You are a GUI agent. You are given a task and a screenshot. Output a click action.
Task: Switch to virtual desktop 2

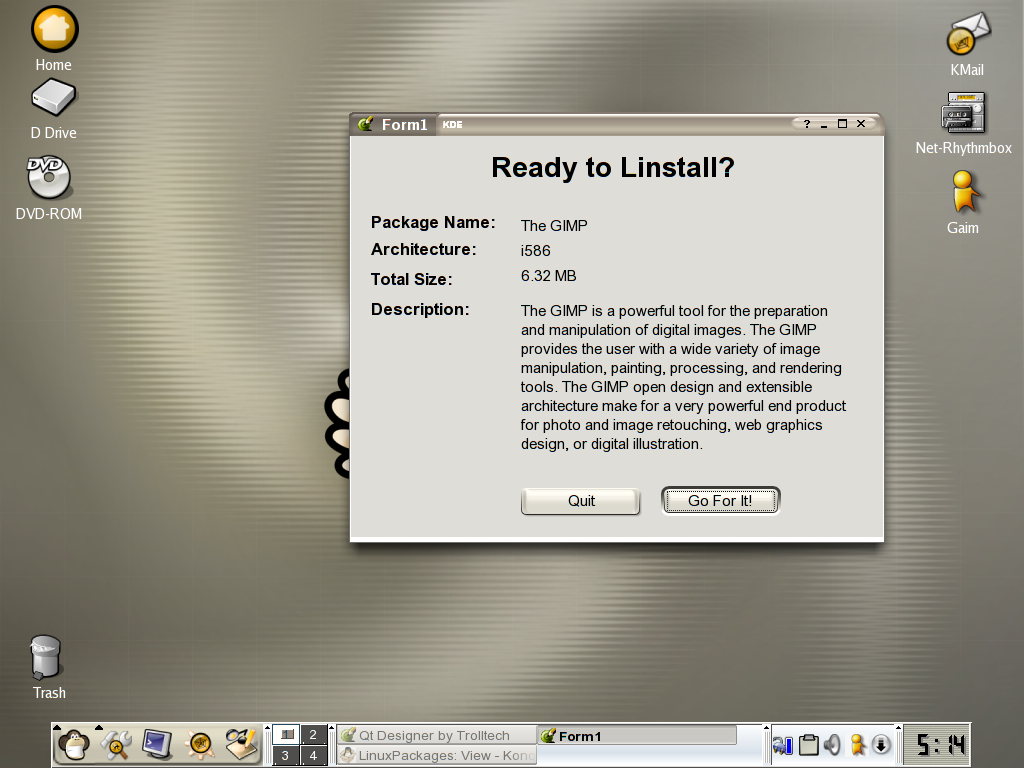[313, 735]
